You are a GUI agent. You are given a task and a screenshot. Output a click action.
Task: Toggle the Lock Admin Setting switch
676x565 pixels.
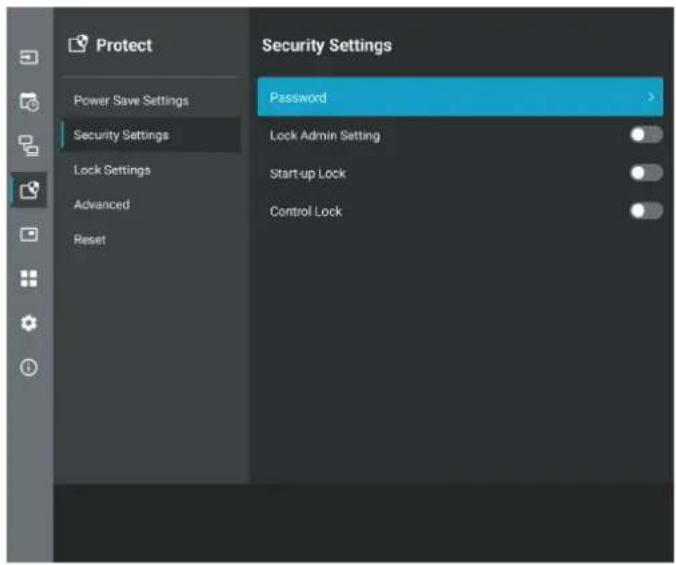click(646, 135)
